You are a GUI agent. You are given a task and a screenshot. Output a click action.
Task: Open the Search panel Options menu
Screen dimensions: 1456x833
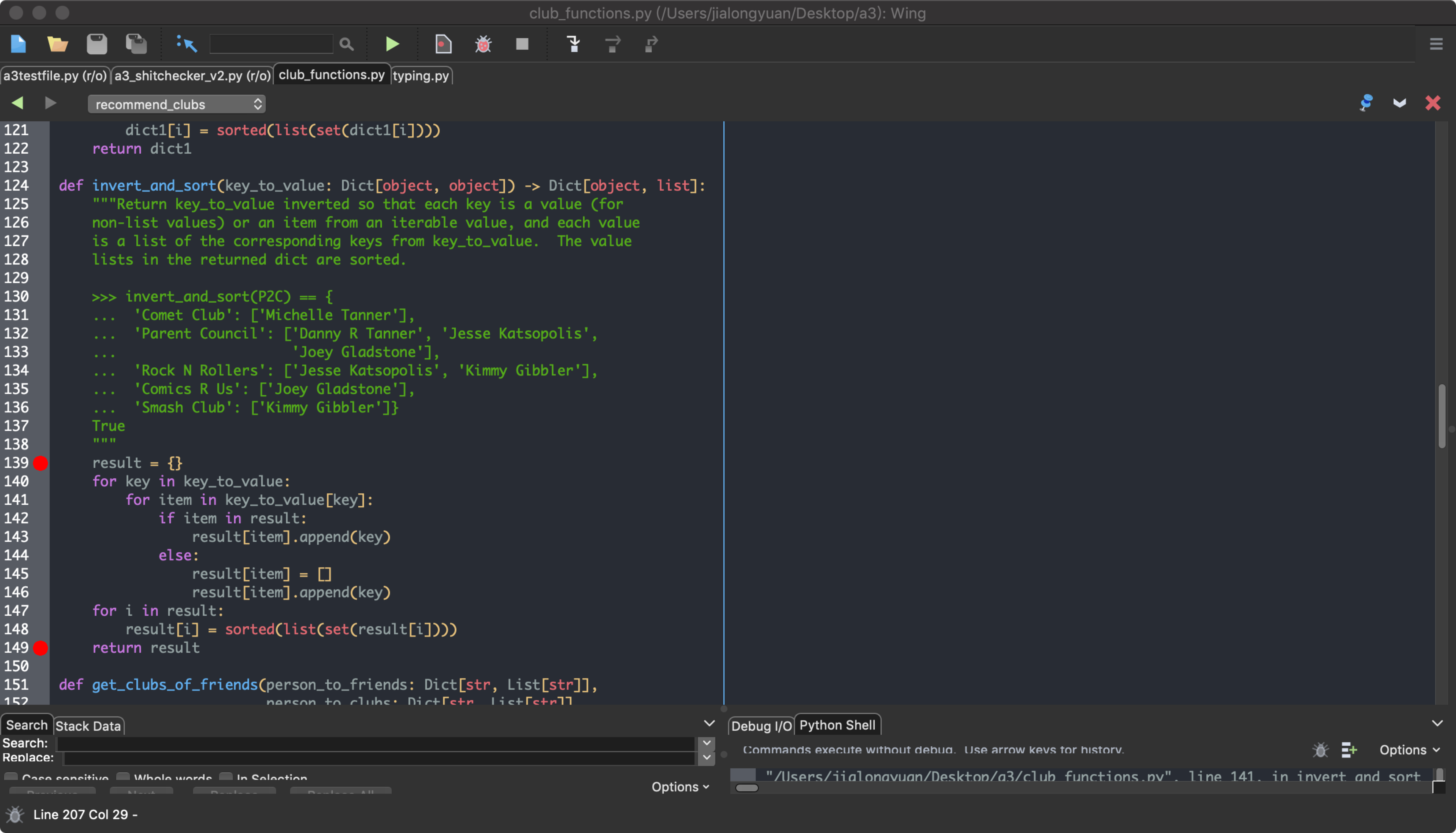pyautogui.click(x=680, y=787)
